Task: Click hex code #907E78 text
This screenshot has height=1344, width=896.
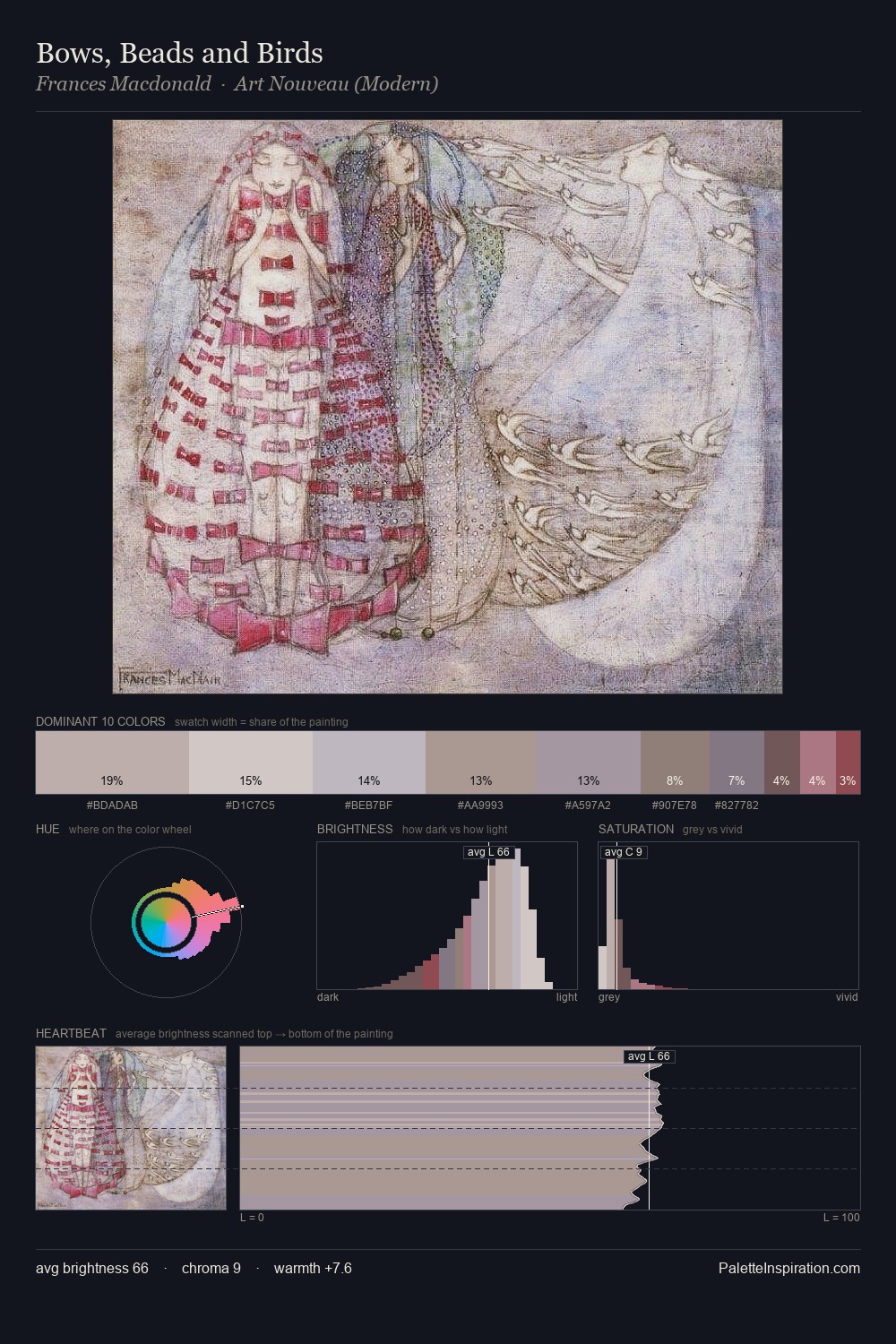Action: [x=675, y=805]
